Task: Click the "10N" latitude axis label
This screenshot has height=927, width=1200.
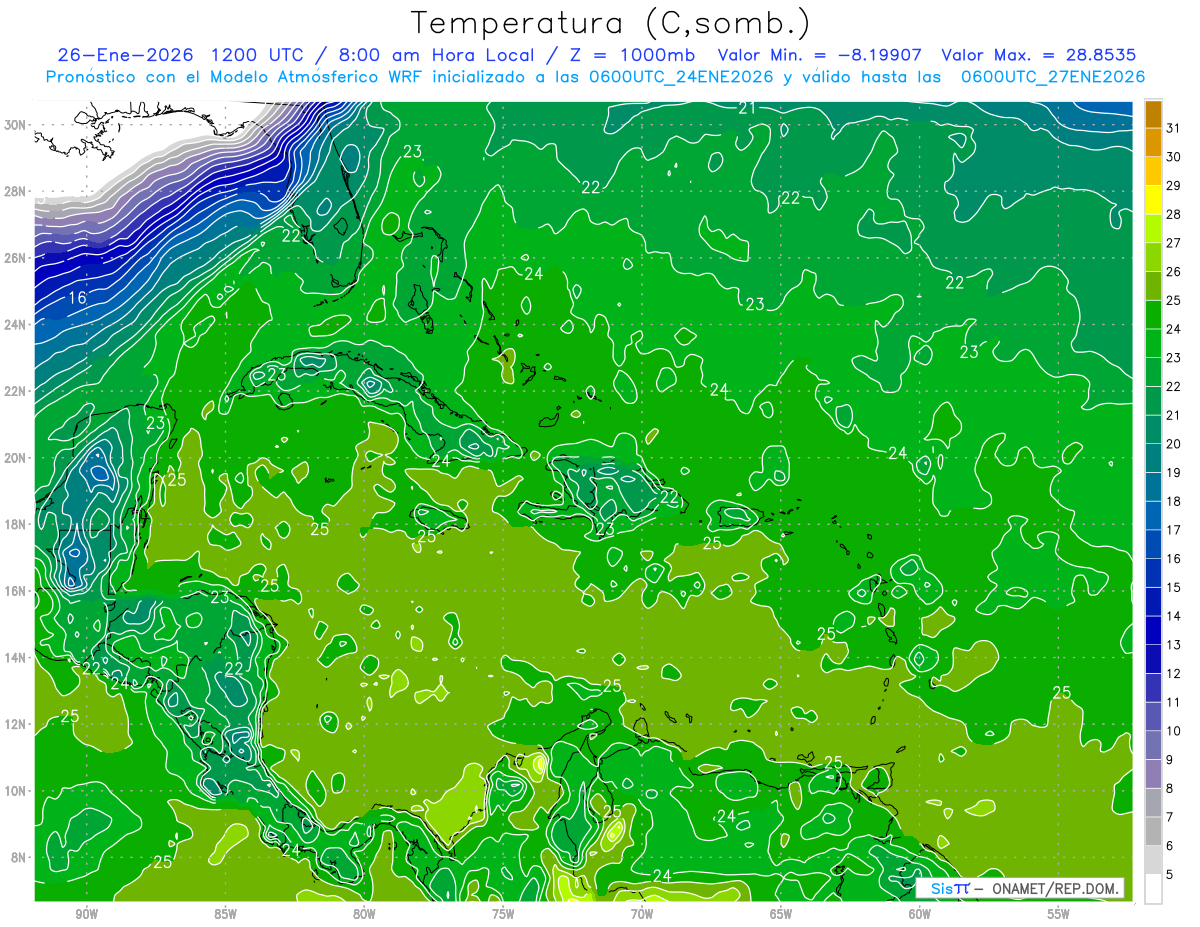Action: (x=17, y=791)
